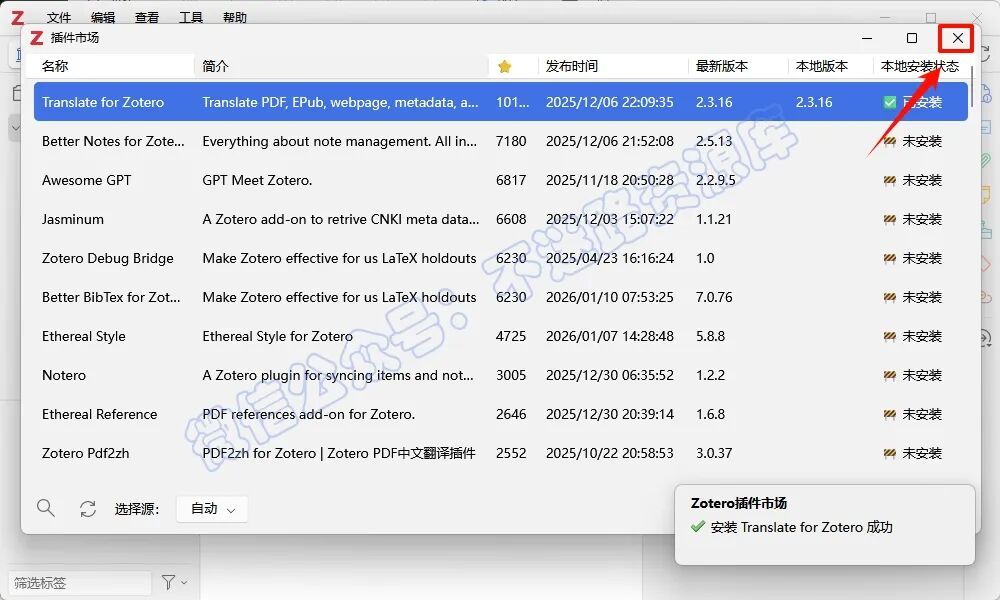Click date 2026/01/10 07:53:25 cell
The width and height of the screenshot is (1000, 600).
pyautogui.click(x=610, y=297)
